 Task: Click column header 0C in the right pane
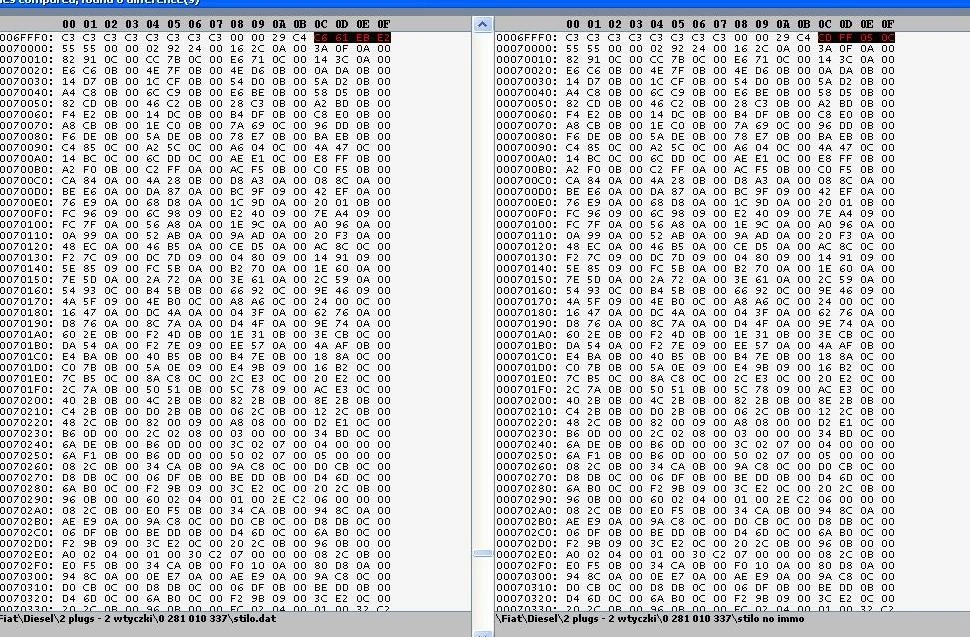point(825,24)
